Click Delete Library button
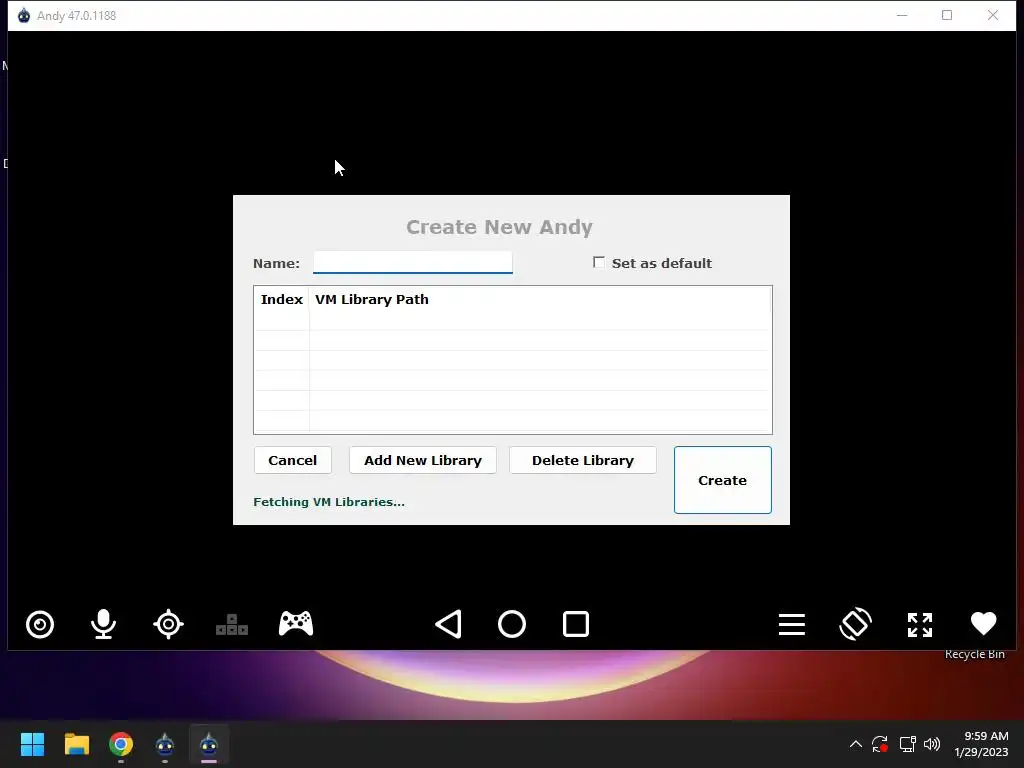This screenshot has width=1024, height=768. click(583, 460)
